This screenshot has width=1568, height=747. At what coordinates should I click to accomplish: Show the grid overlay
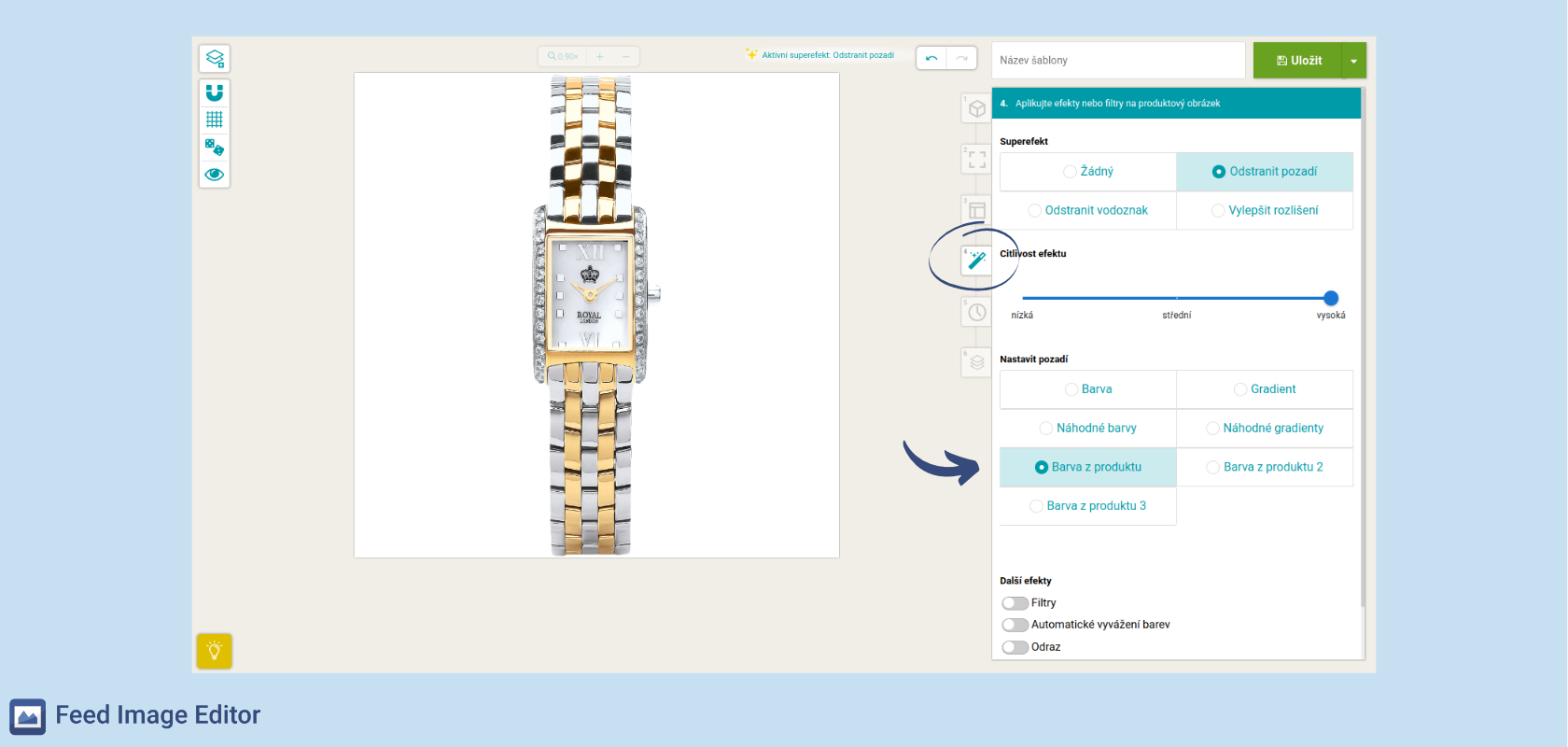pos(215,120)
